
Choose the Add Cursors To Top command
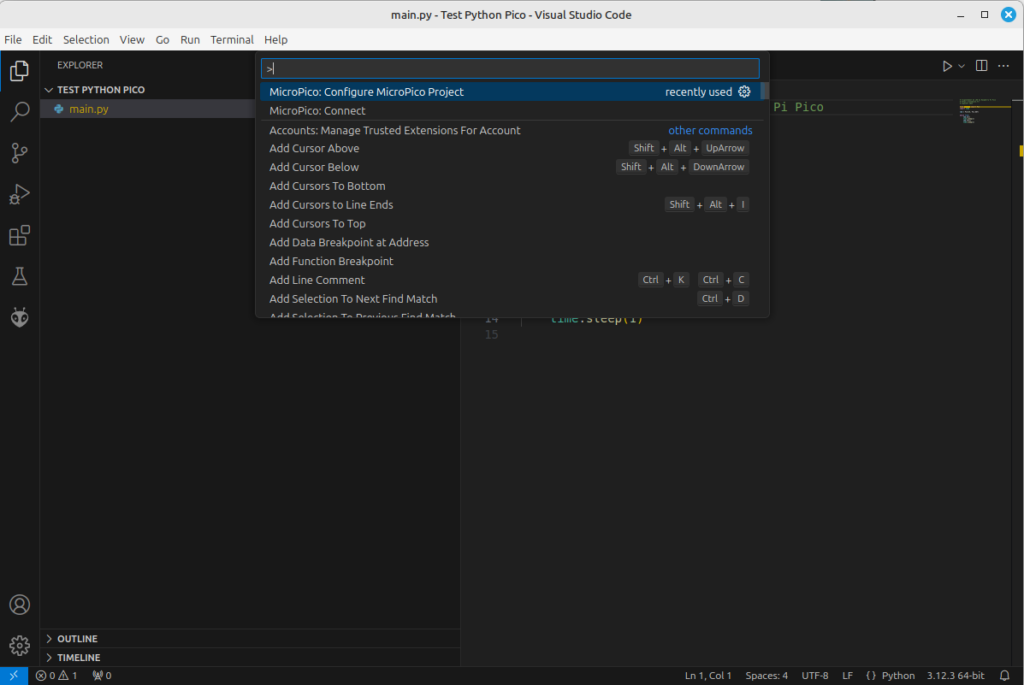coord(511,224)
